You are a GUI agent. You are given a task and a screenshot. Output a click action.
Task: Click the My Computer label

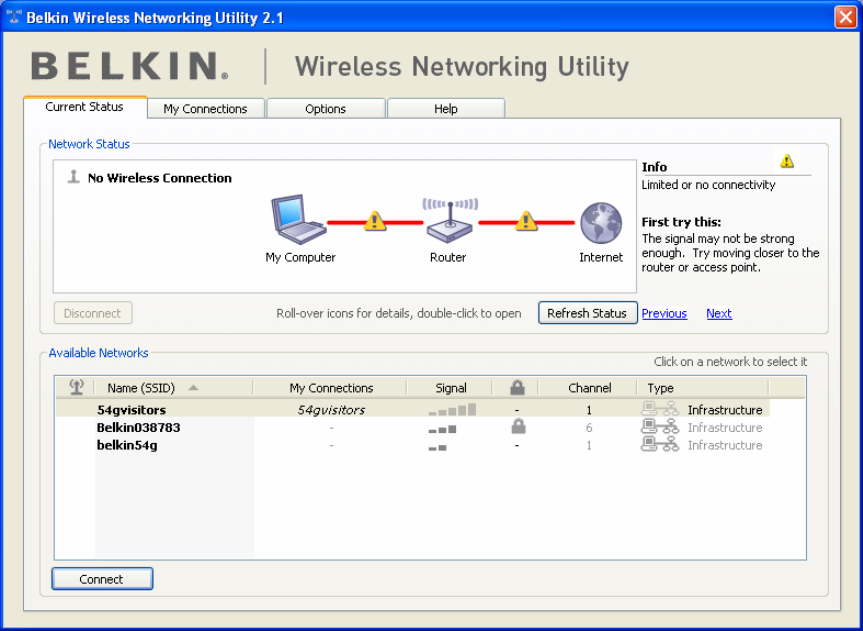[301, 257]
